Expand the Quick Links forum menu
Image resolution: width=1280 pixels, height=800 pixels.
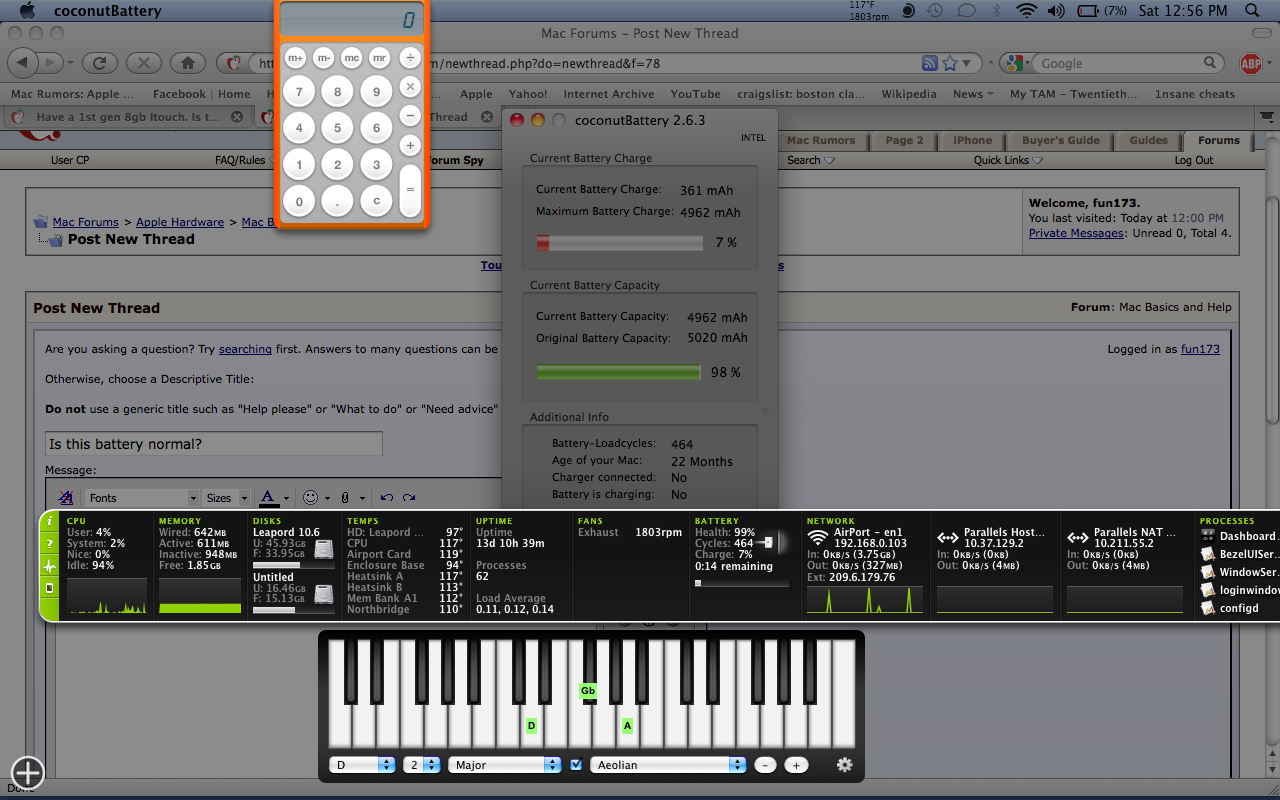click(1008, 160)
